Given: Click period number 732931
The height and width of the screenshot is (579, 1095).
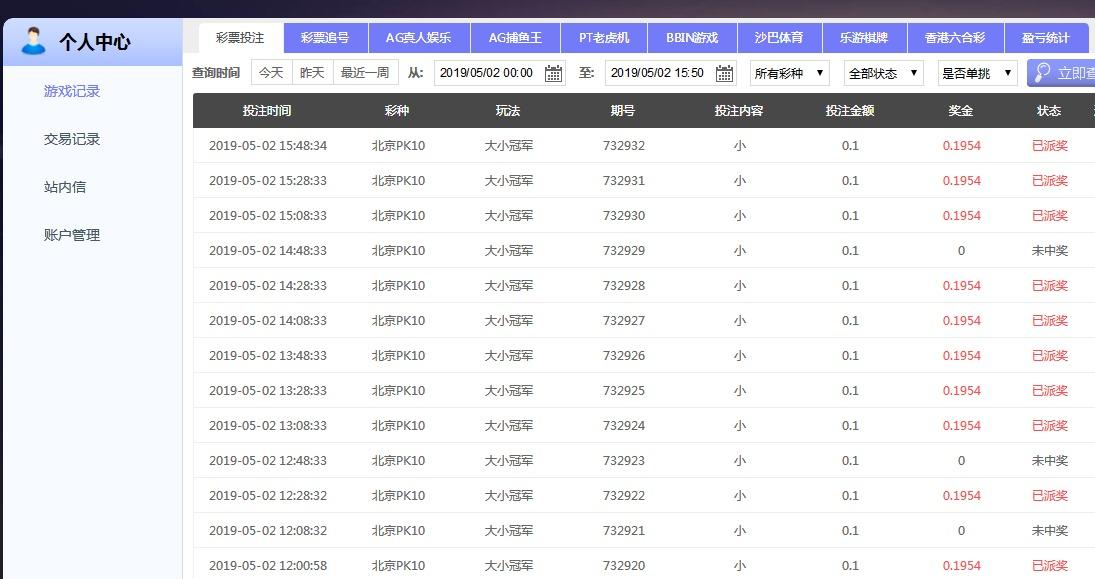Looking at the screenshot, I should [x=624, y=180].
